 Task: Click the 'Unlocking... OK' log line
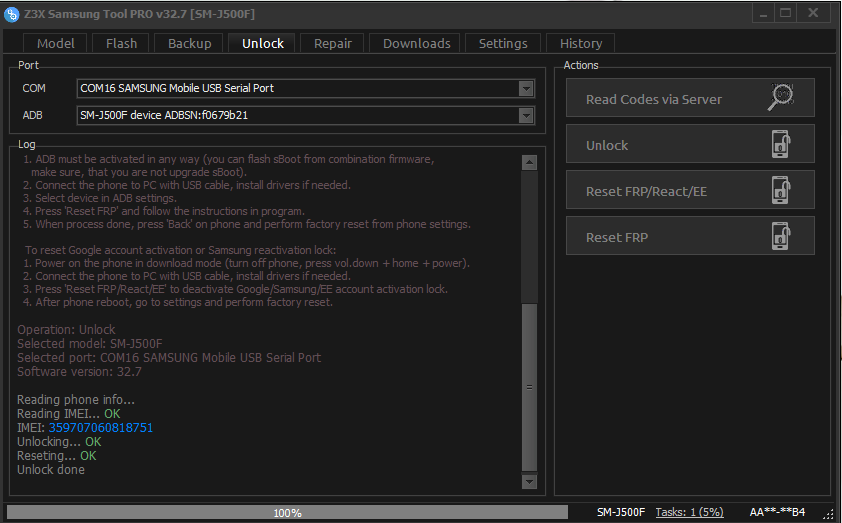59,442
